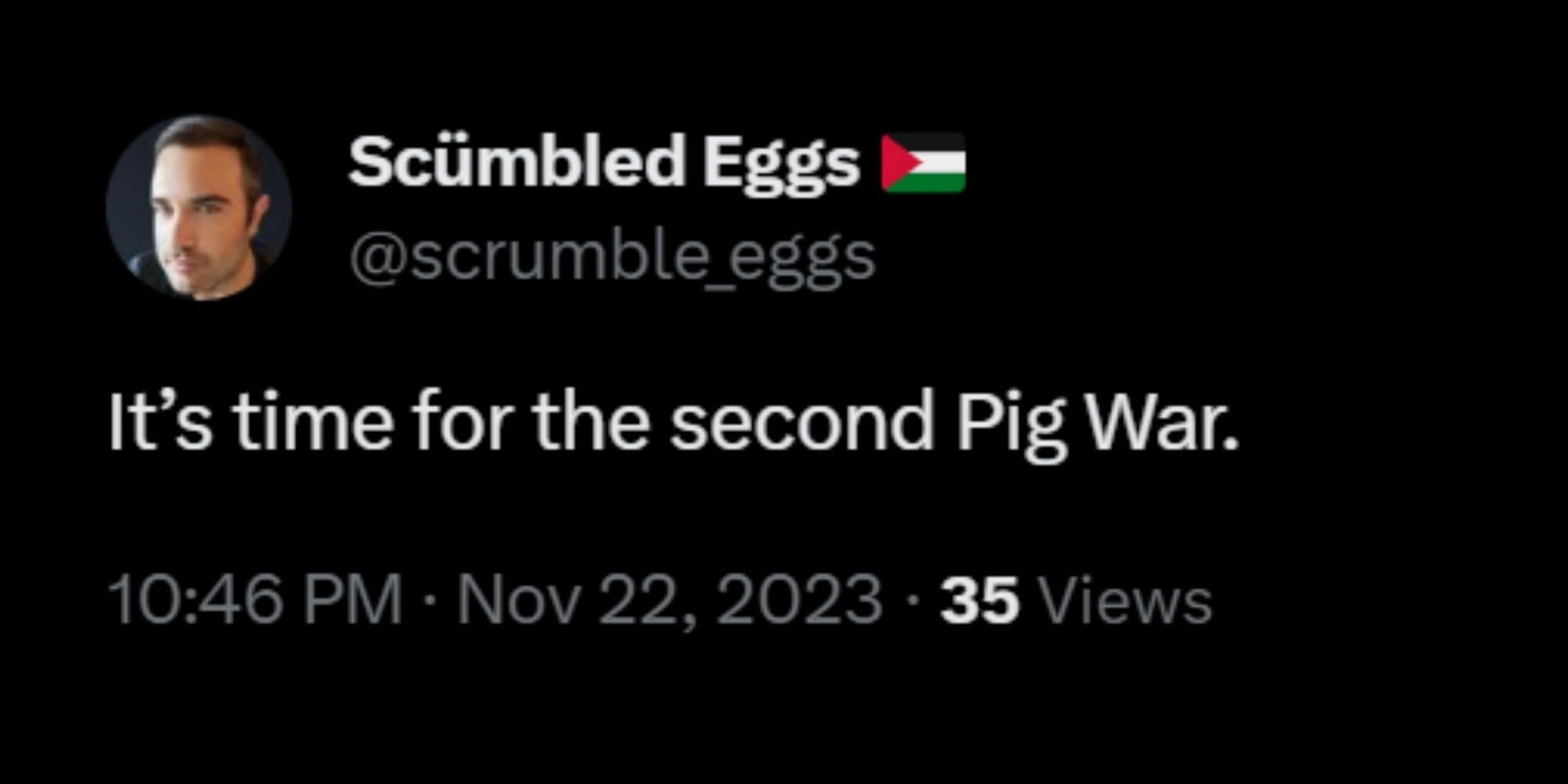Click the word "Scümbled" in display name
The image size is (1568, 784).
pyautogui.click(x=516, y=162)
